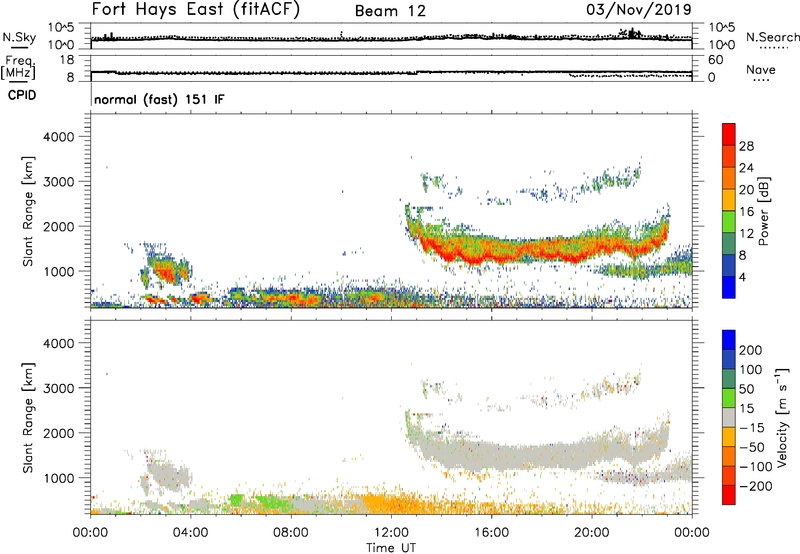Click the '200' label on velocity colorbar
The image size is (800, 554).
pos(751,350)
